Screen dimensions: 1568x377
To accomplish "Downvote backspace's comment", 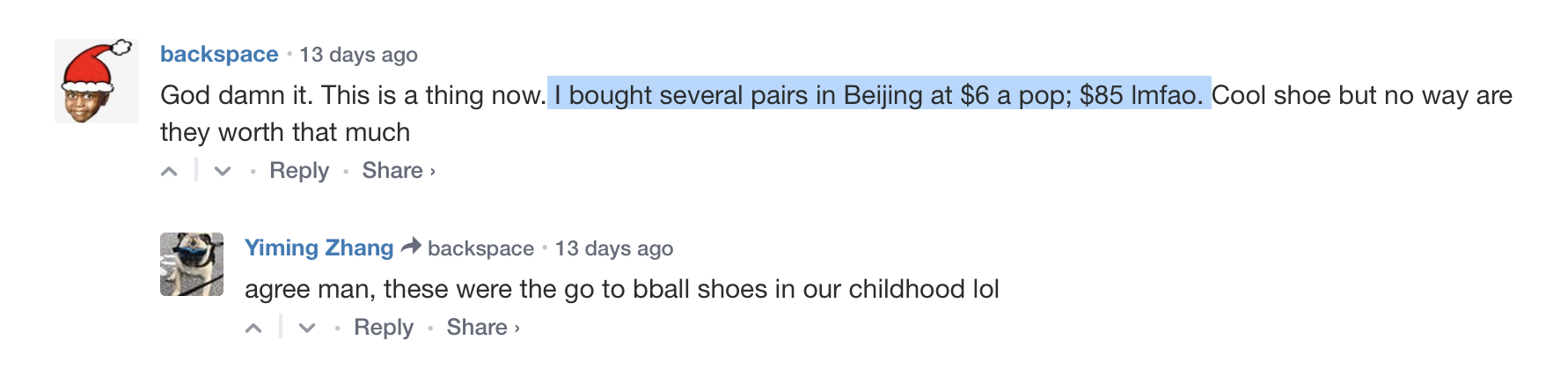I will click(x=223, y=171).
